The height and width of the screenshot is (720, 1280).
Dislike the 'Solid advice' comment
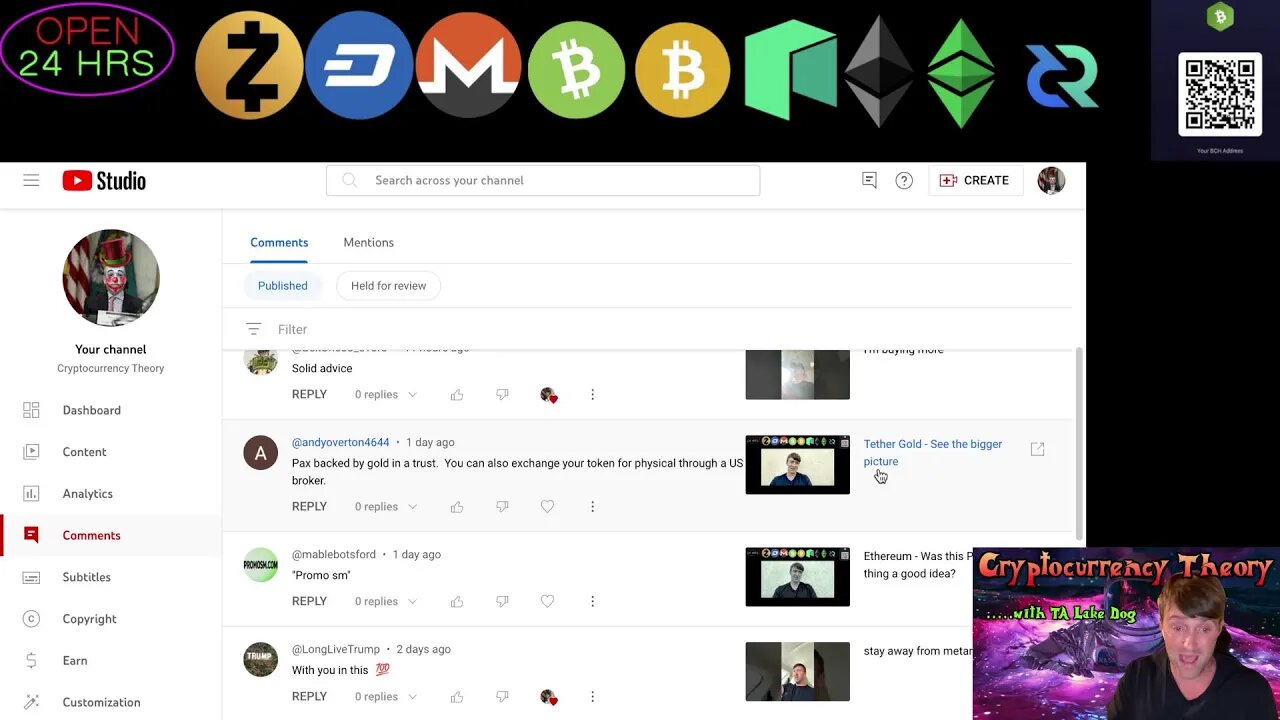(x=502, y=395)
